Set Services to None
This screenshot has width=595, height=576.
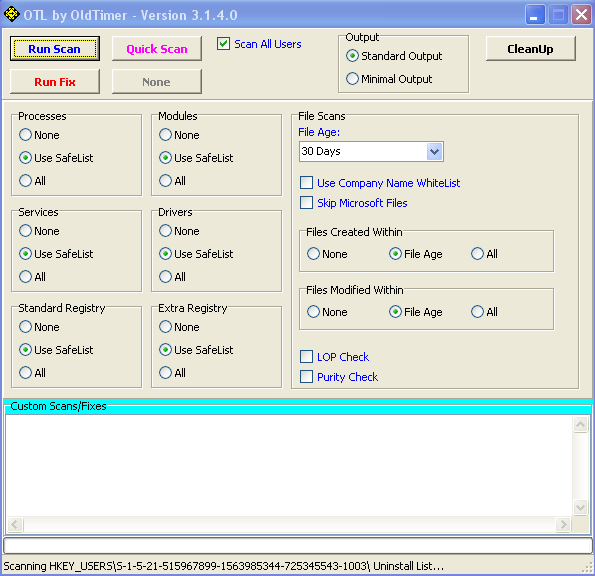25,231
